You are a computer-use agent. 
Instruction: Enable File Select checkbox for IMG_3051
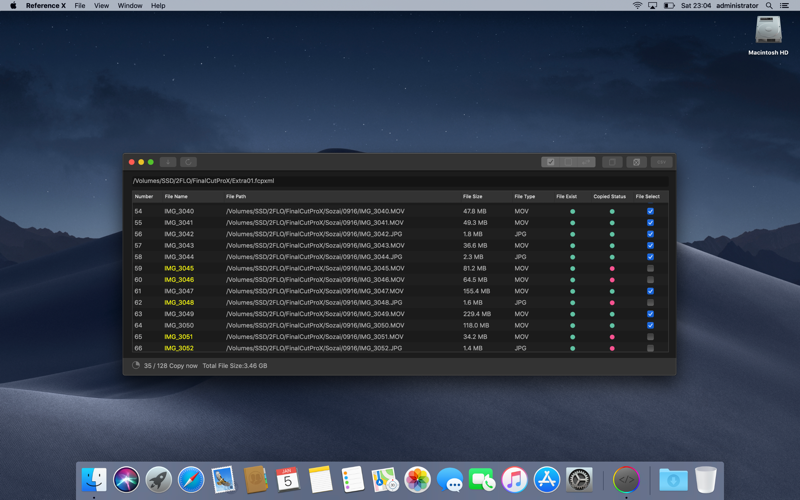(650, 337)
